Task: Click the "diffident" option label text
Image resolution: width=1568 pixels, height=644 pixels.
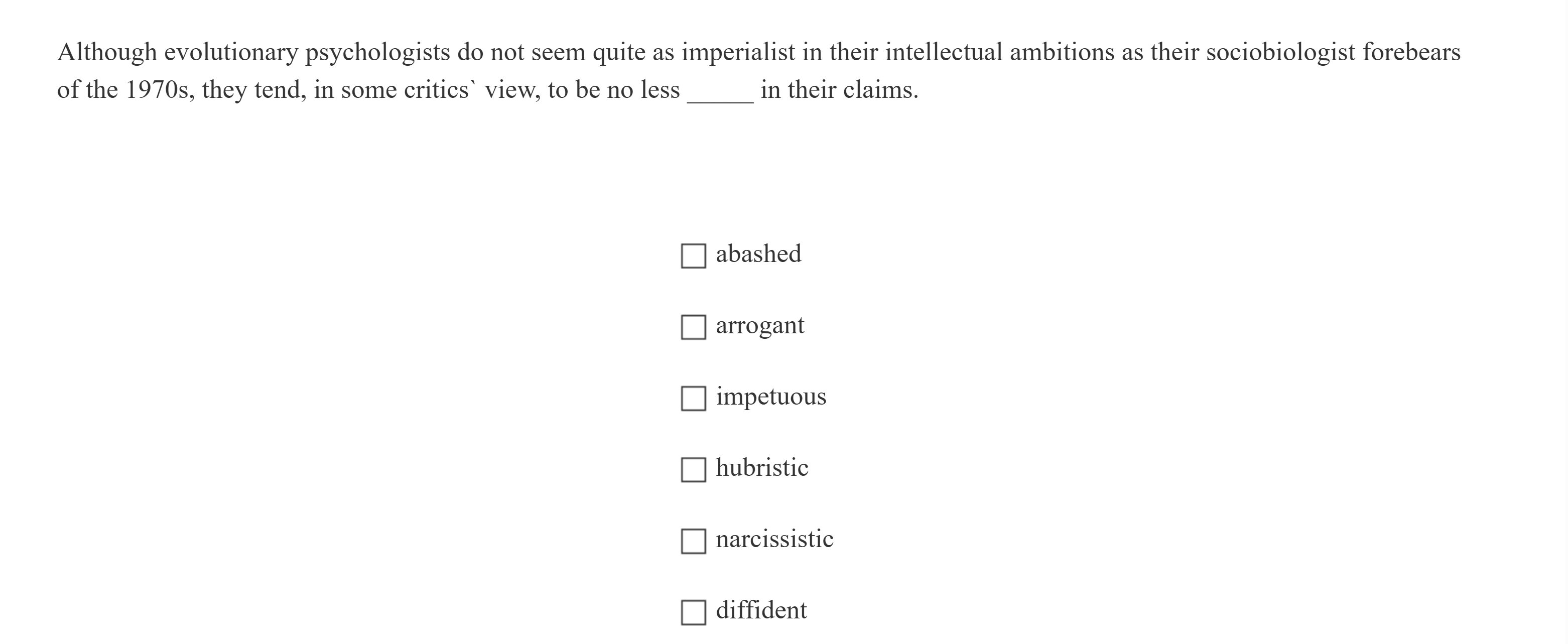Action: 760,609
